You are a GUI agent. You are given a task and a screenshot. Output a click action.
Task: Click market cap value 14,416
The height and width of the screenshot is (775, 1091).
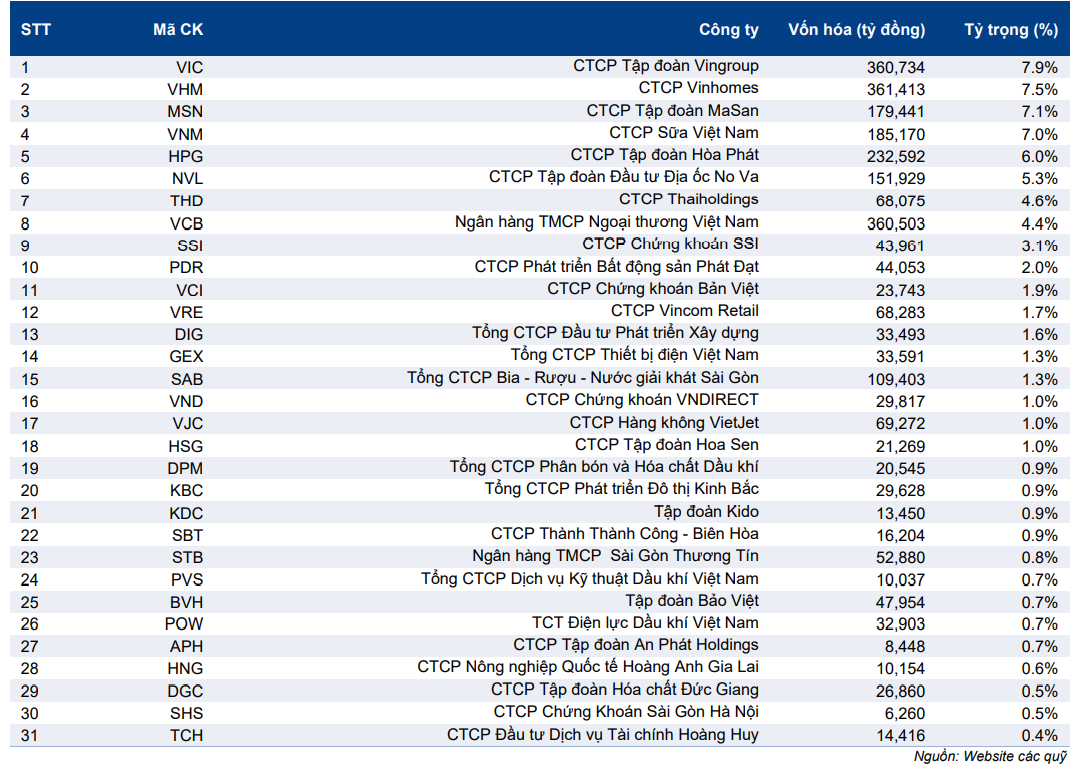point(901,736)
